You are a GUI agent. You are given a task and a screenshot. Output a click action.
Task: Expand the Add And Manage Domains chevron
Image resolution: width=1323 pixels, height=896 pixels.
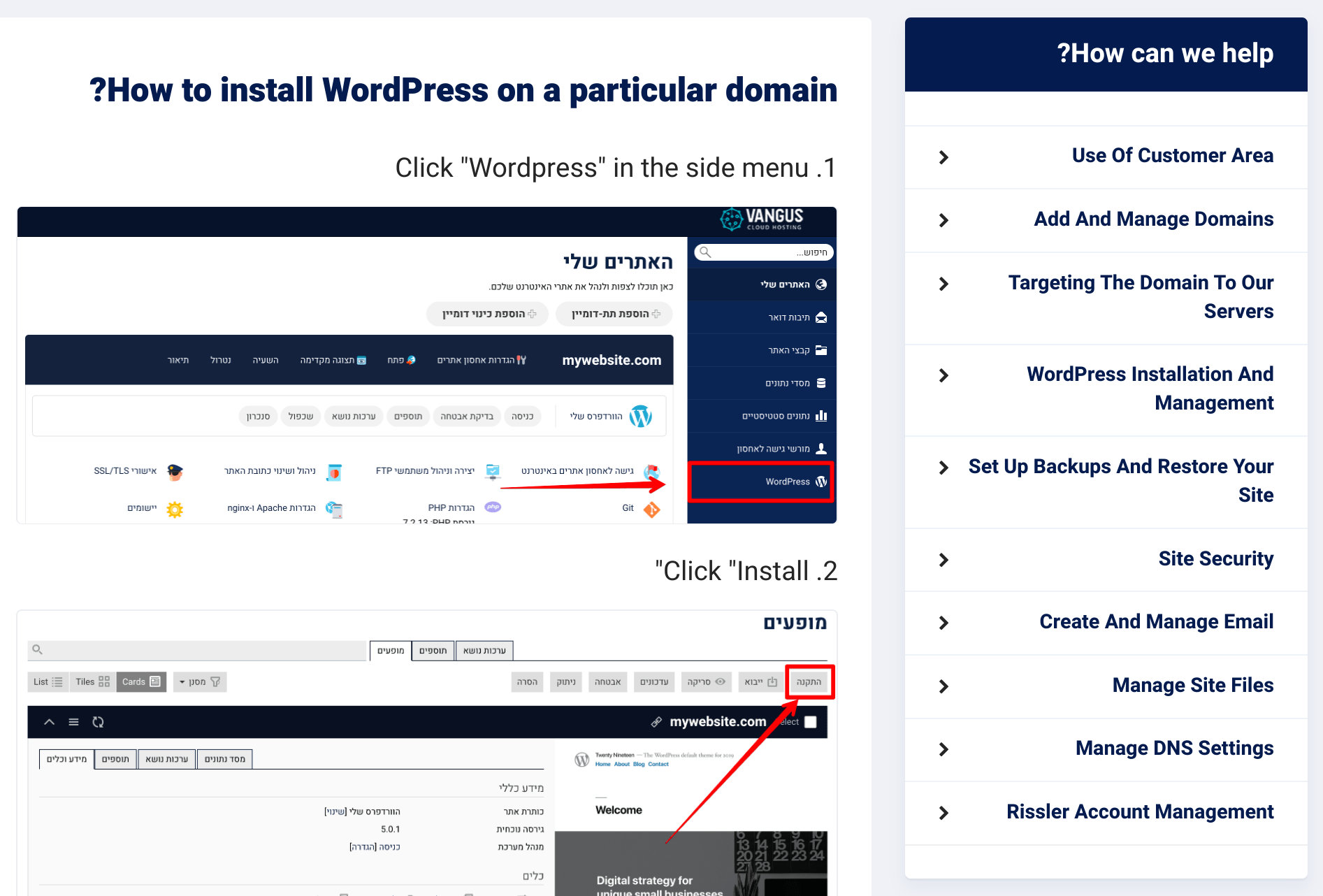pyautogui.click(x=944, y=220)
